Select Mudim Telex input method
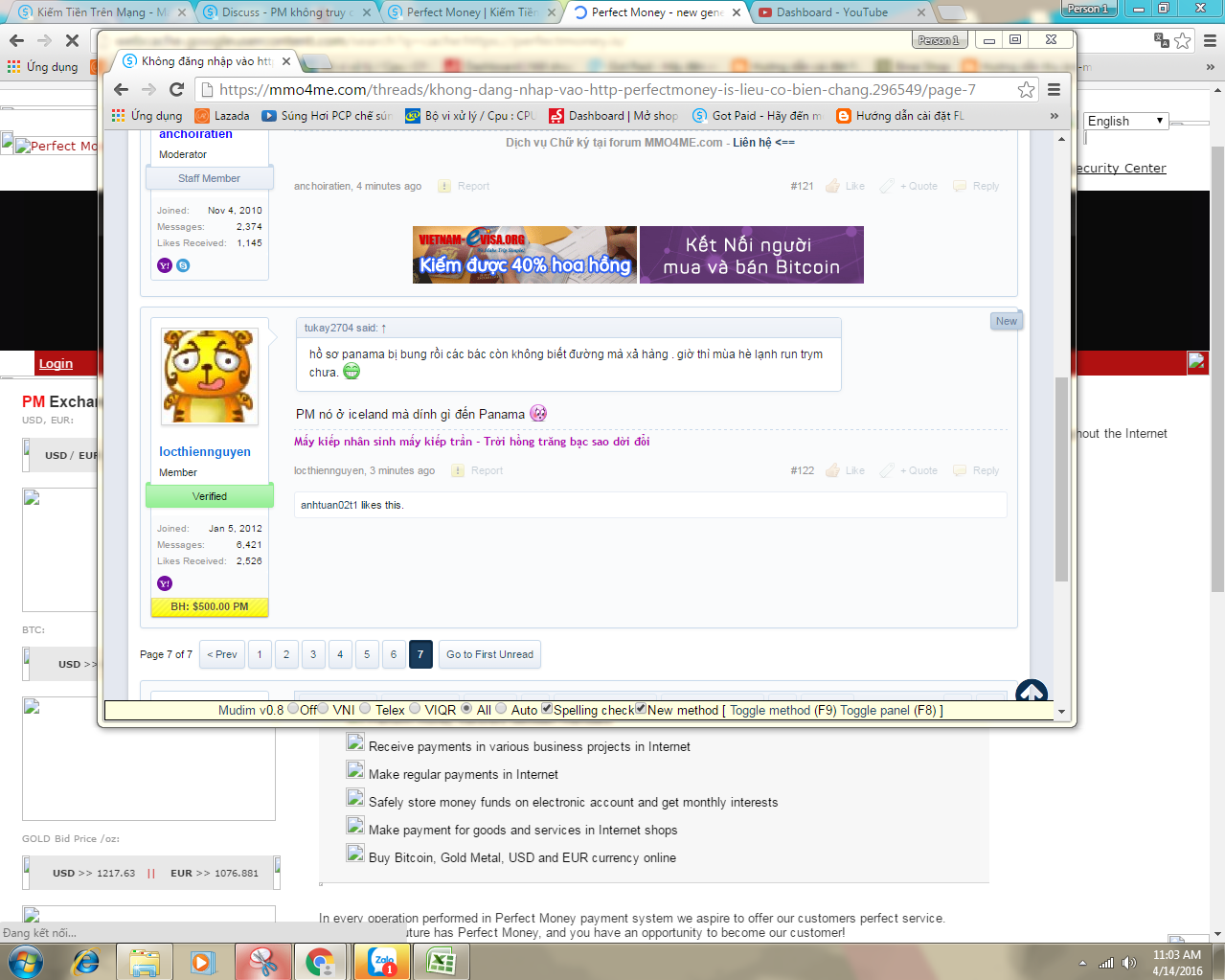This screenshot has width=1225, height=980. (x=365, y=709)
